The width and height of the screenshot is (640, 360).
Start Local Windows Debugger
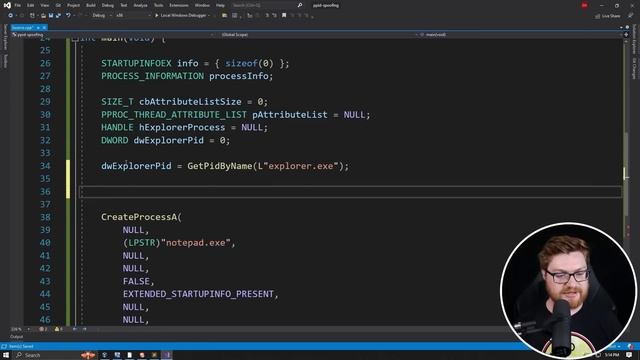(182, 16)
